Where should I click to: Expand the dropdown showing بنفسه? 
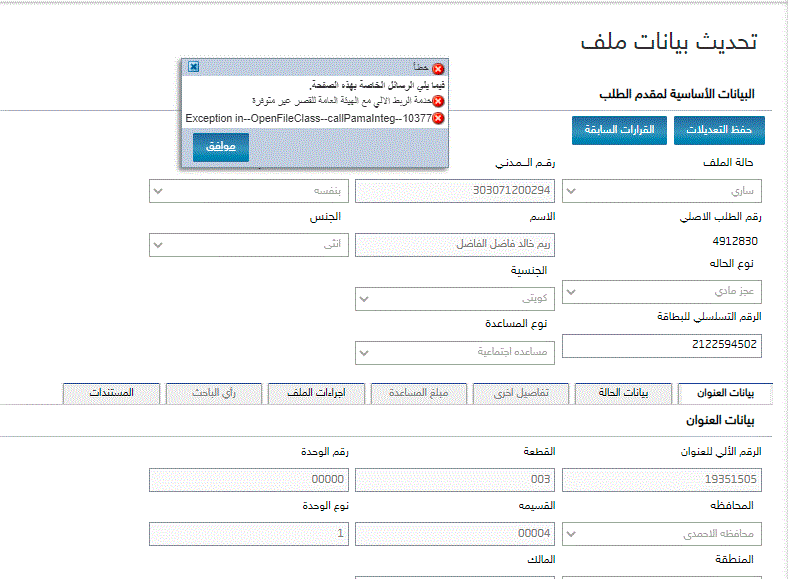[x=249, y=191]
